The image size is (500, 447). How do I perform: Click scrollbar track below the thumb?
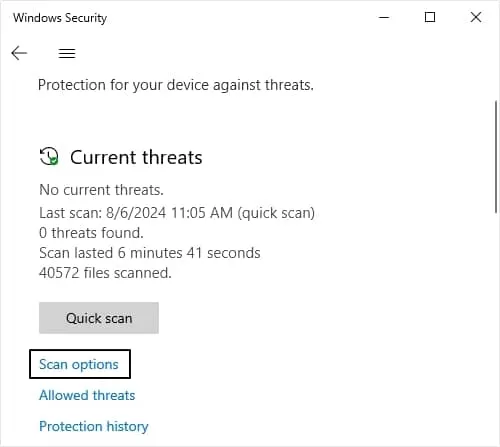pos(496,327)
